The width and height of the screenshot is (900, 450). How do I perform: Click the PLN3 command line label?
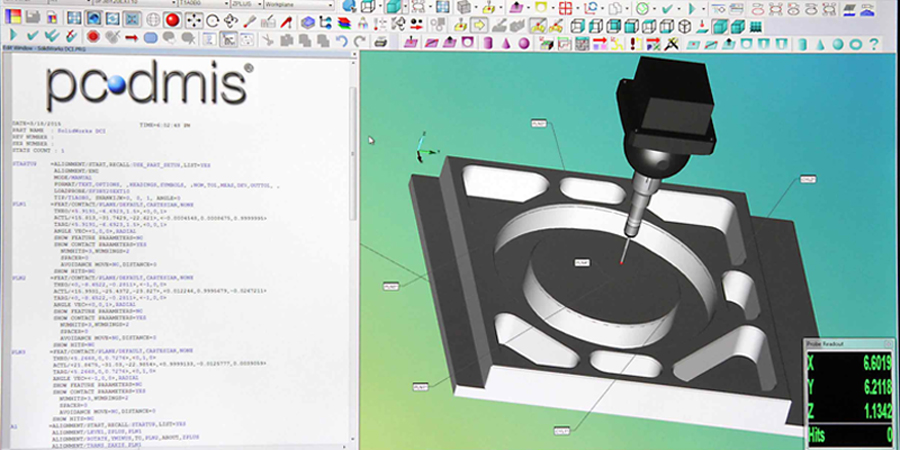coord(18,350)
